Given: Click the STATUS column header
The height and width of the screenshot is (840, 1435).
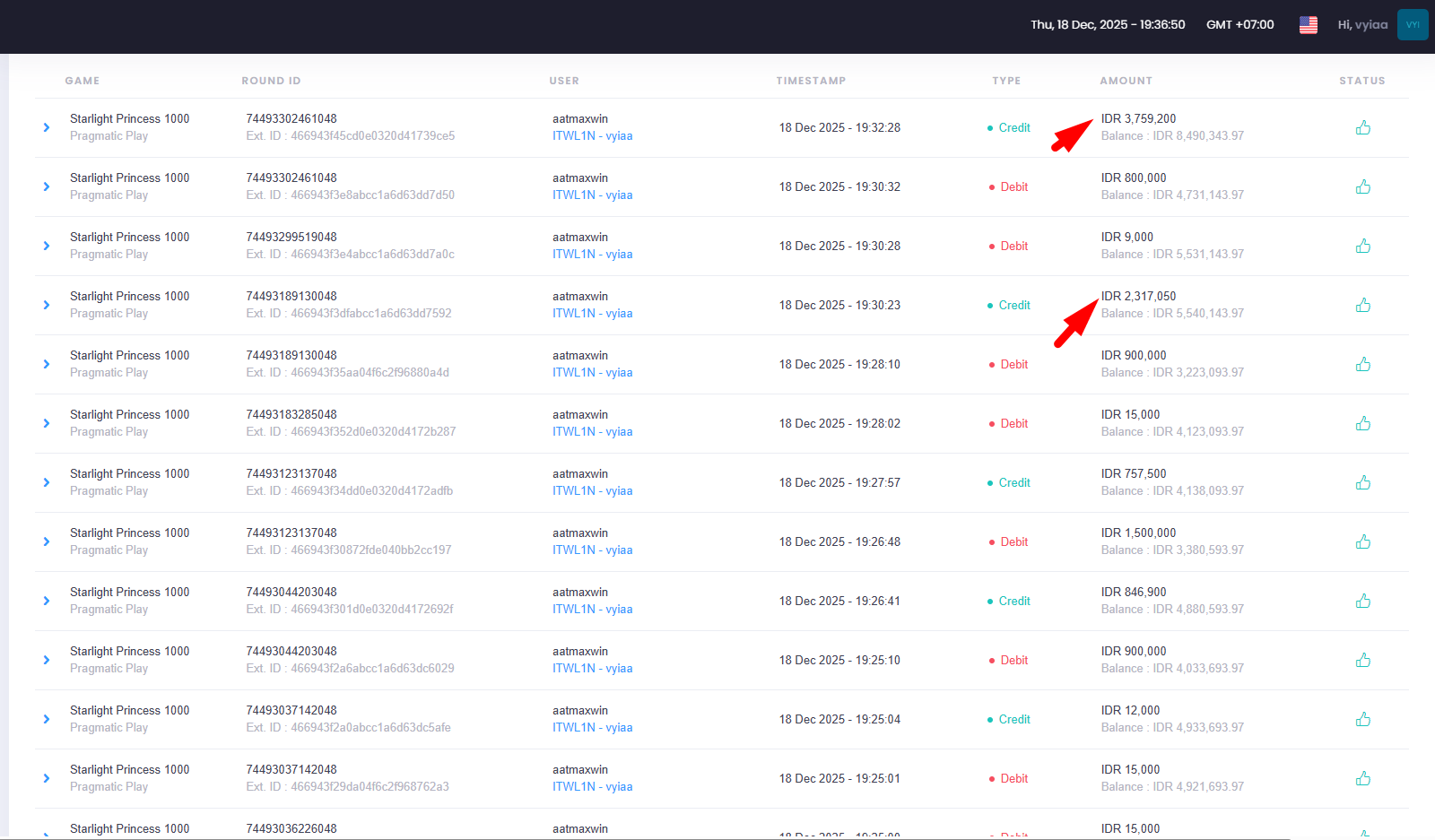Looking at the screenshot, I should 1362,81.
